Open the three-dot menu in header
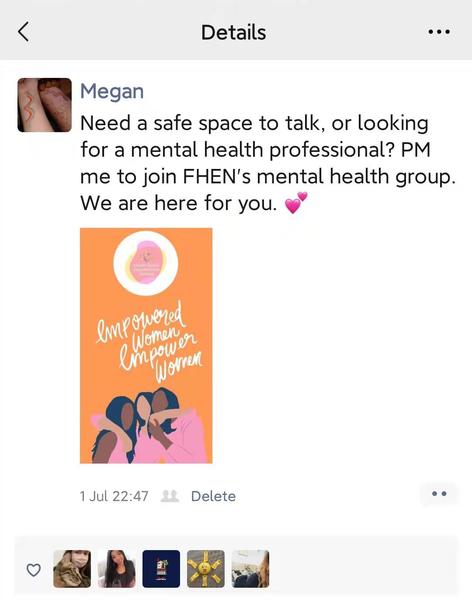Image resolution: width=472 pixels, height=600 pixels. (x=439, y=32)
